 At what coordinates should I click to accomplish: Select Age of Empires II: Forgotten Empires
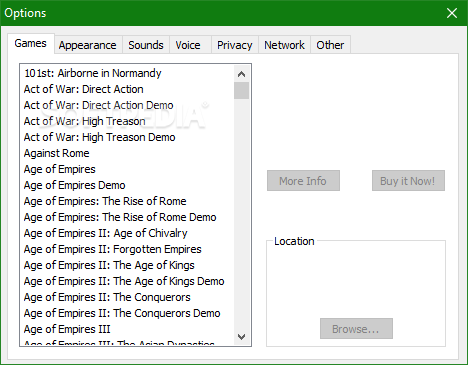point(128,249)
